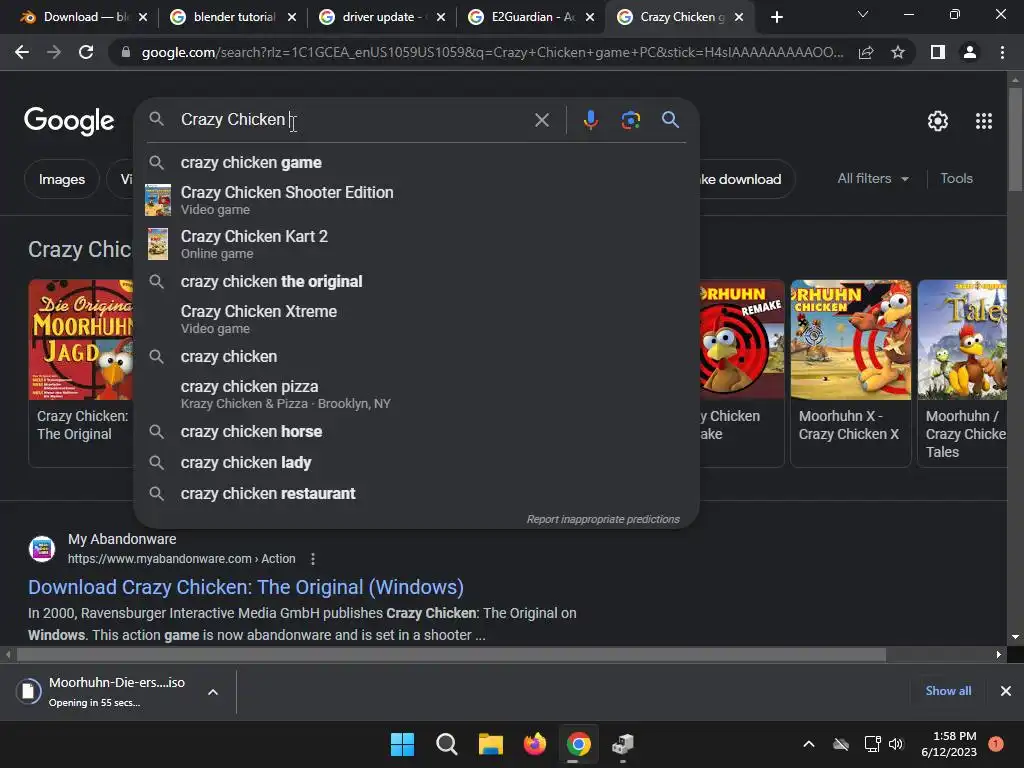Search by image with Google Lens icon
This screenshot has width=1024, height=768.
click(630, 120)
